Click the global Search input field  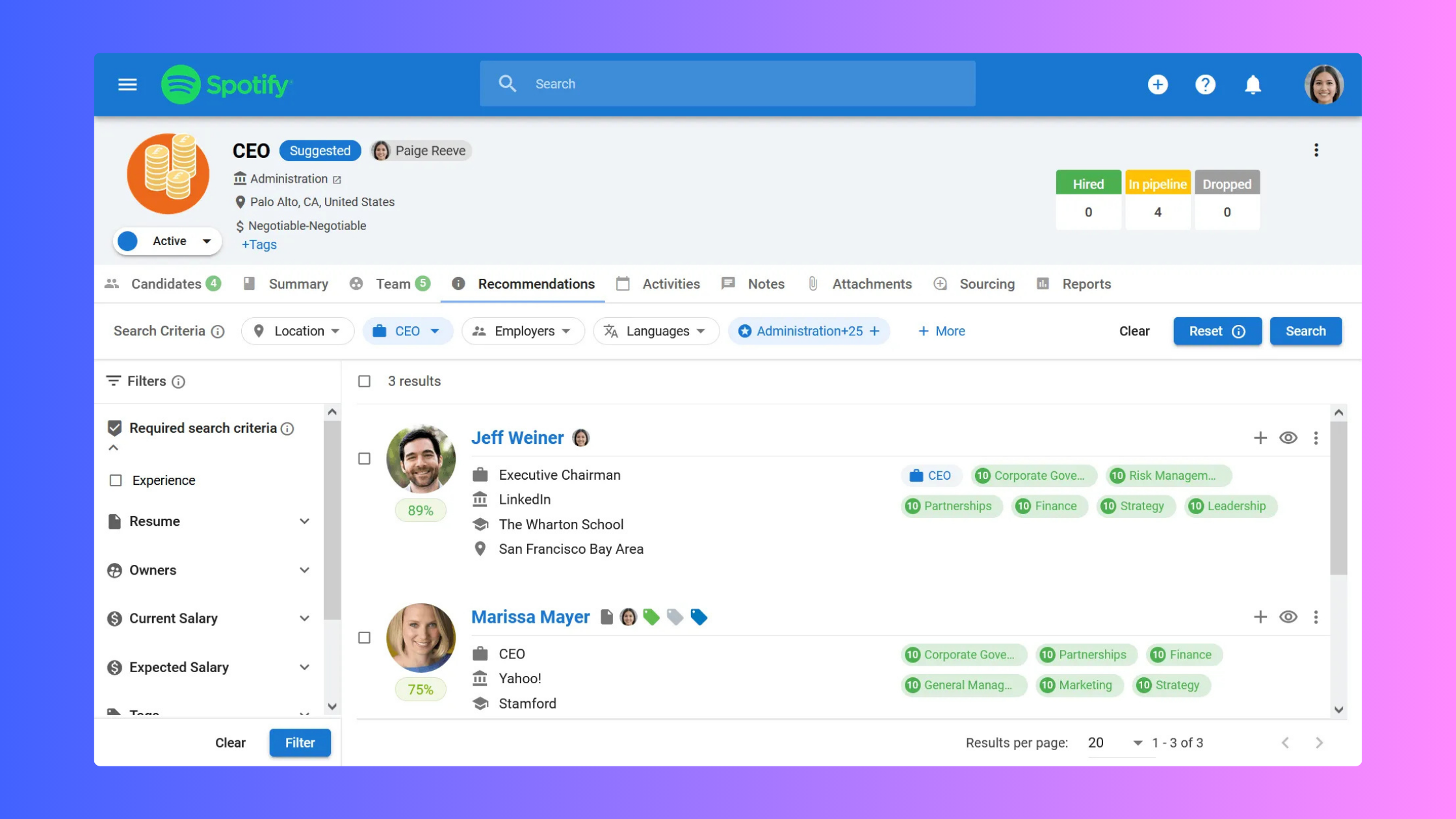727,84
